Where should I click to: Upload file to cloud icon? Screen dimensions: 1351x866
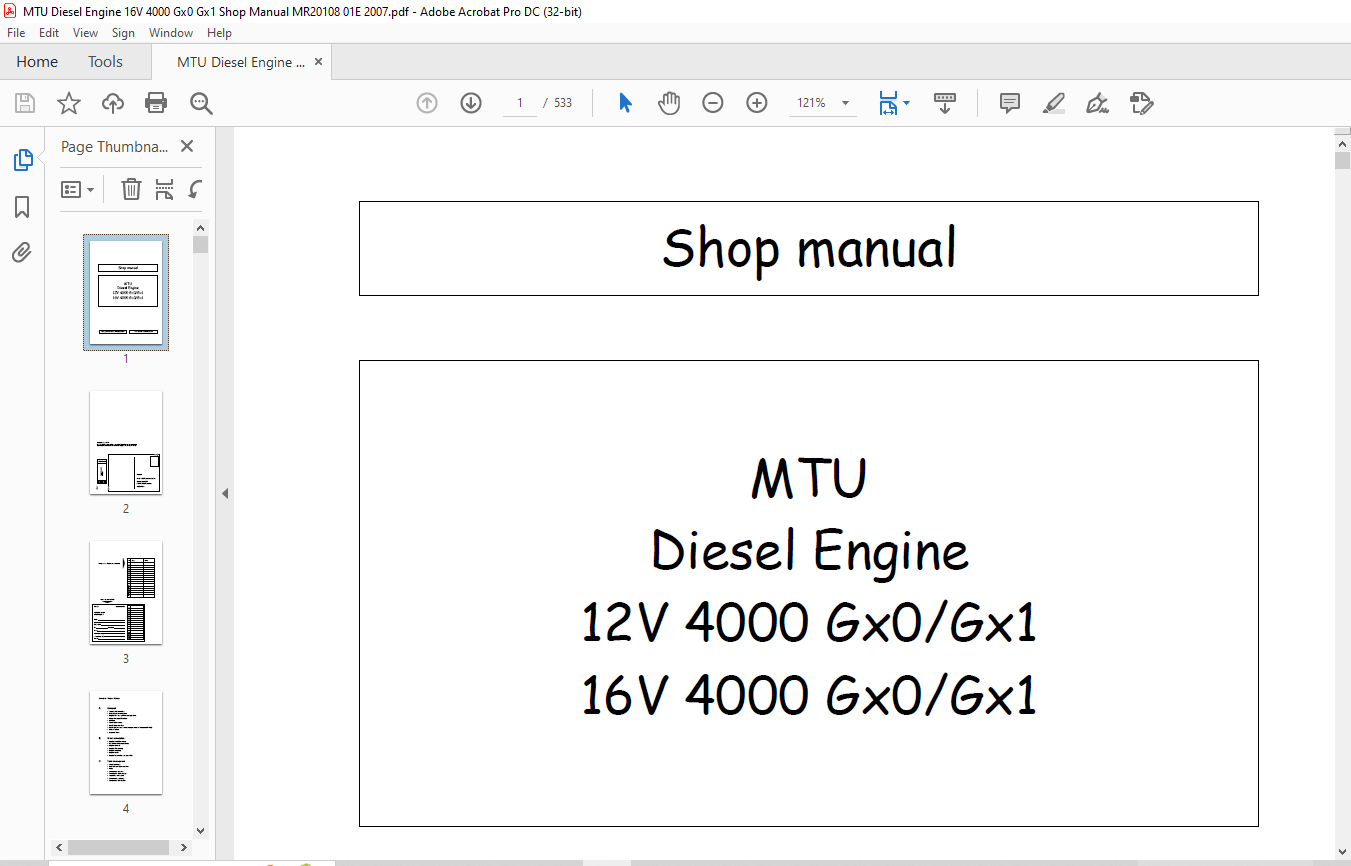tap(113, 103)
